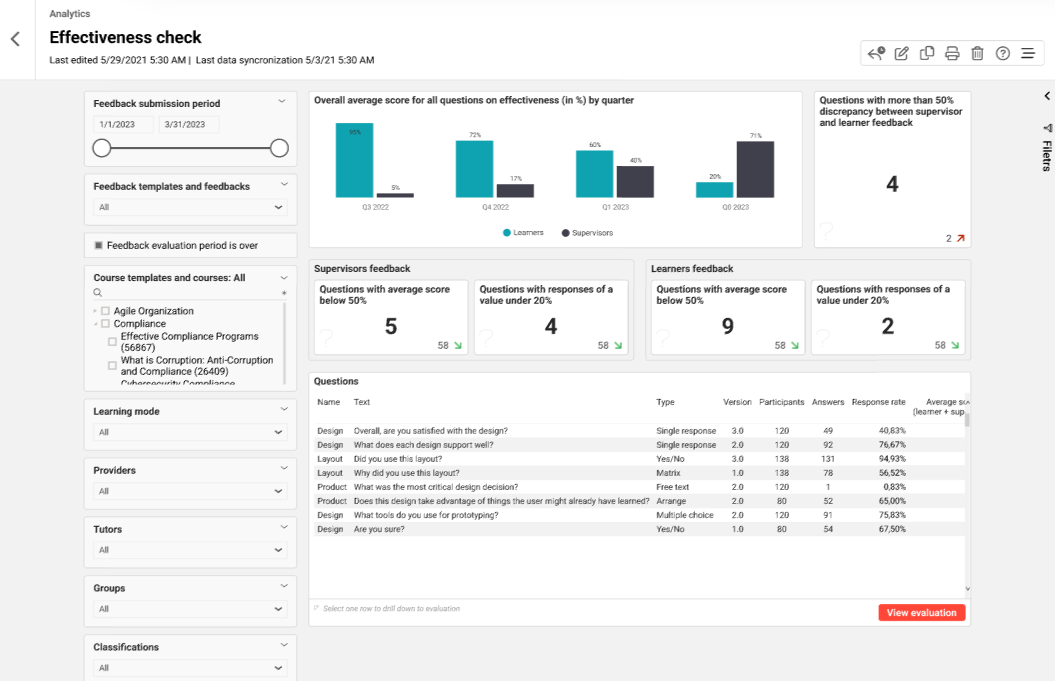
Task: Click the pencil edit icon in toolbar
Action: point(901,53)
